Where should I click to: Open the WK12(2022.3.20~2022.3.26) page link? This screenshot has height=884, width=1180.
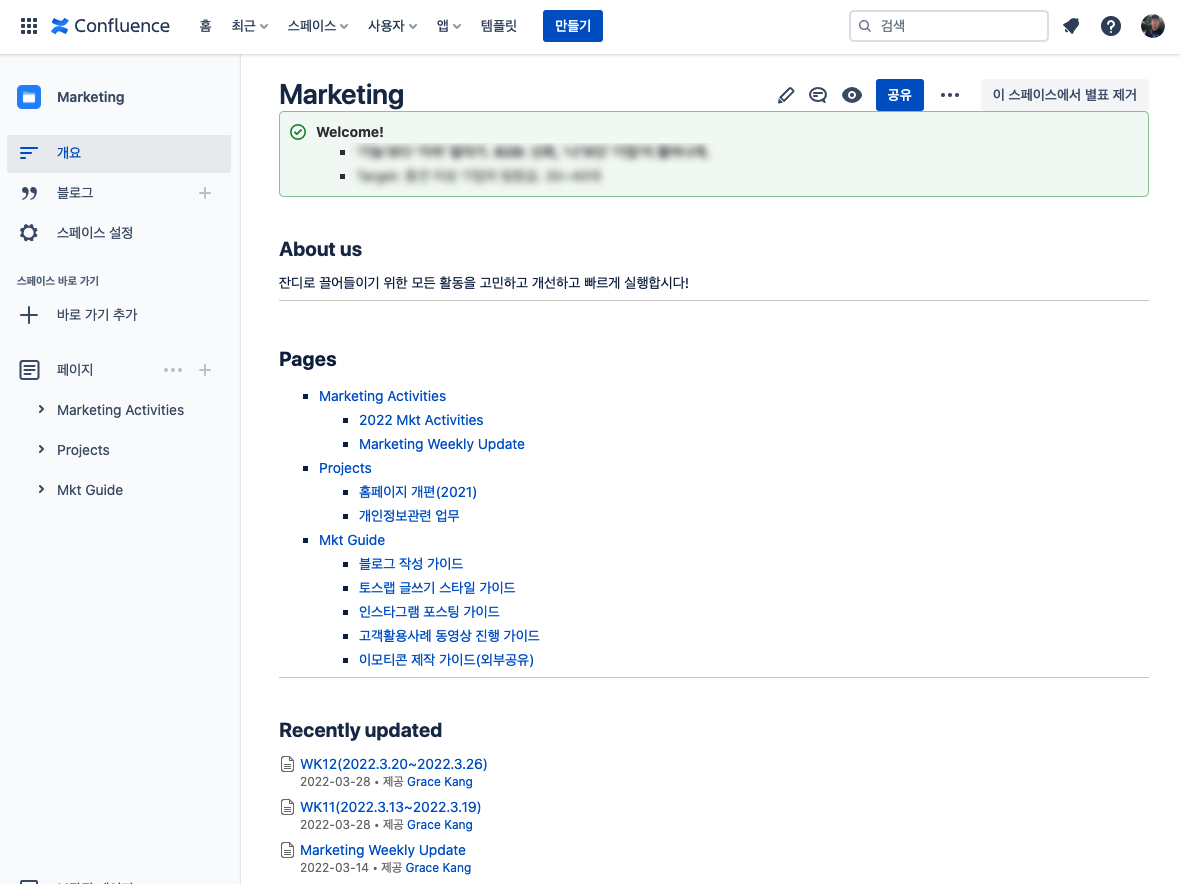[x=394, y=764]
